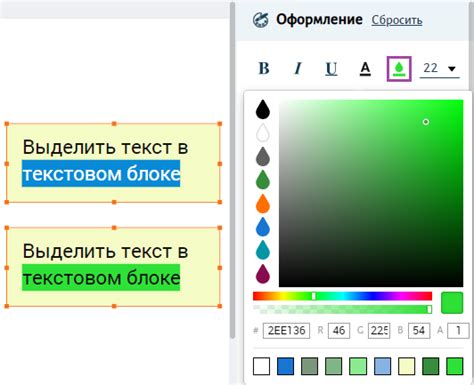Select the teal drop color preset
474x385 pixels.
263,250
